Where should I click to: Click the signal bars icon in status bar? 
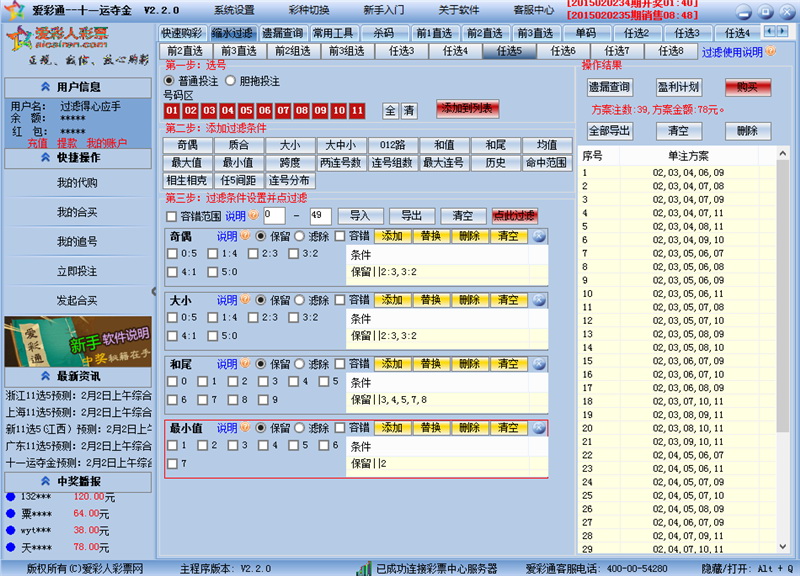click(364, 568)
